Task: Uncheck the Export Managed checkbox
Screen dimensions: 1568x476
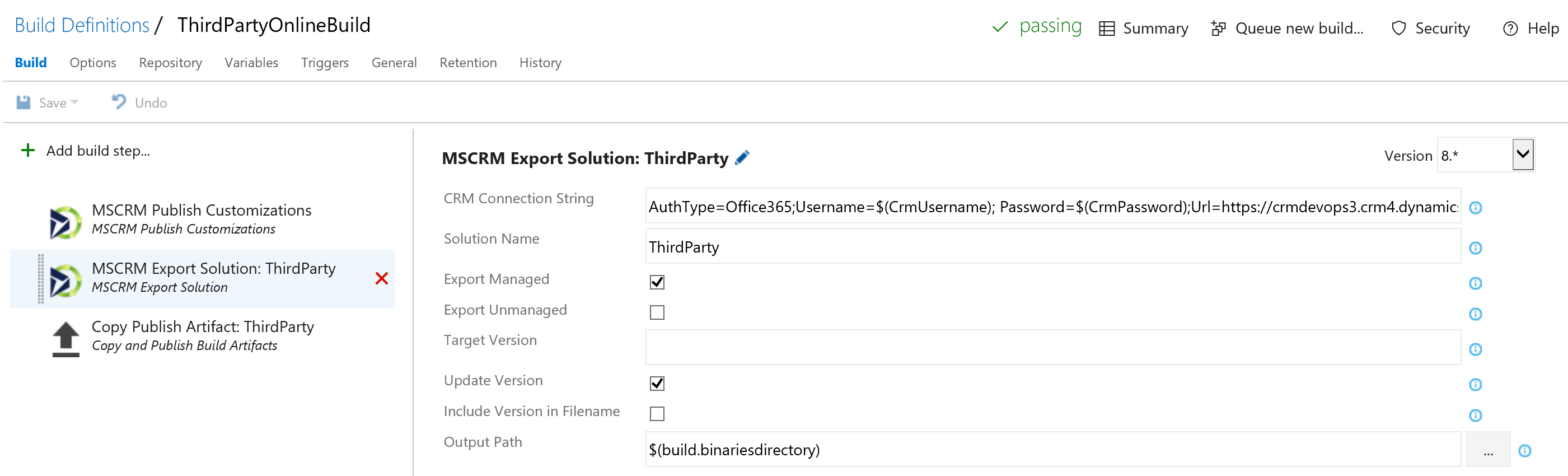Action: 657,282
